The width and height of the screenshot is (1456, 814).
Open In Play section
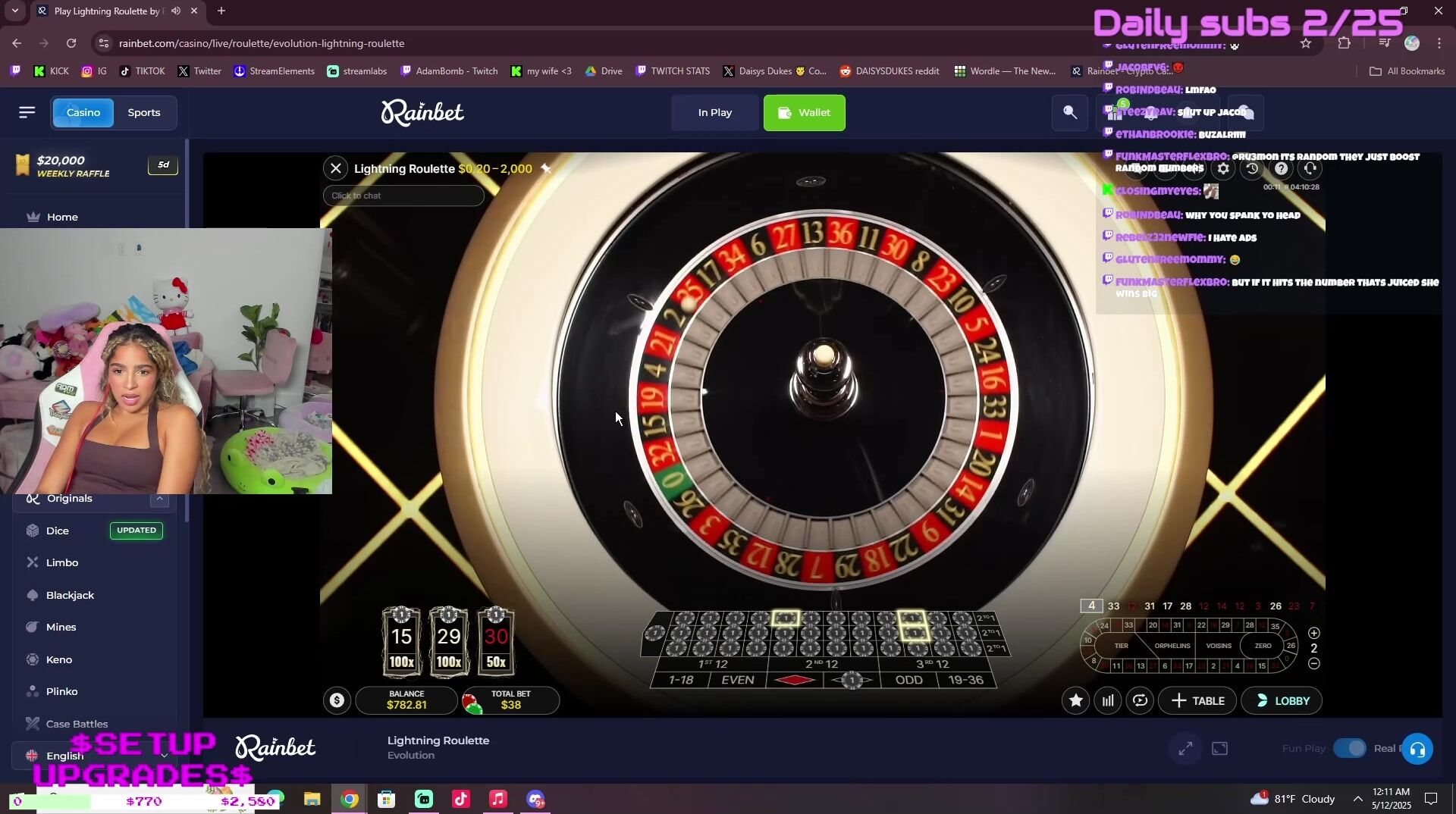(714, 112)
